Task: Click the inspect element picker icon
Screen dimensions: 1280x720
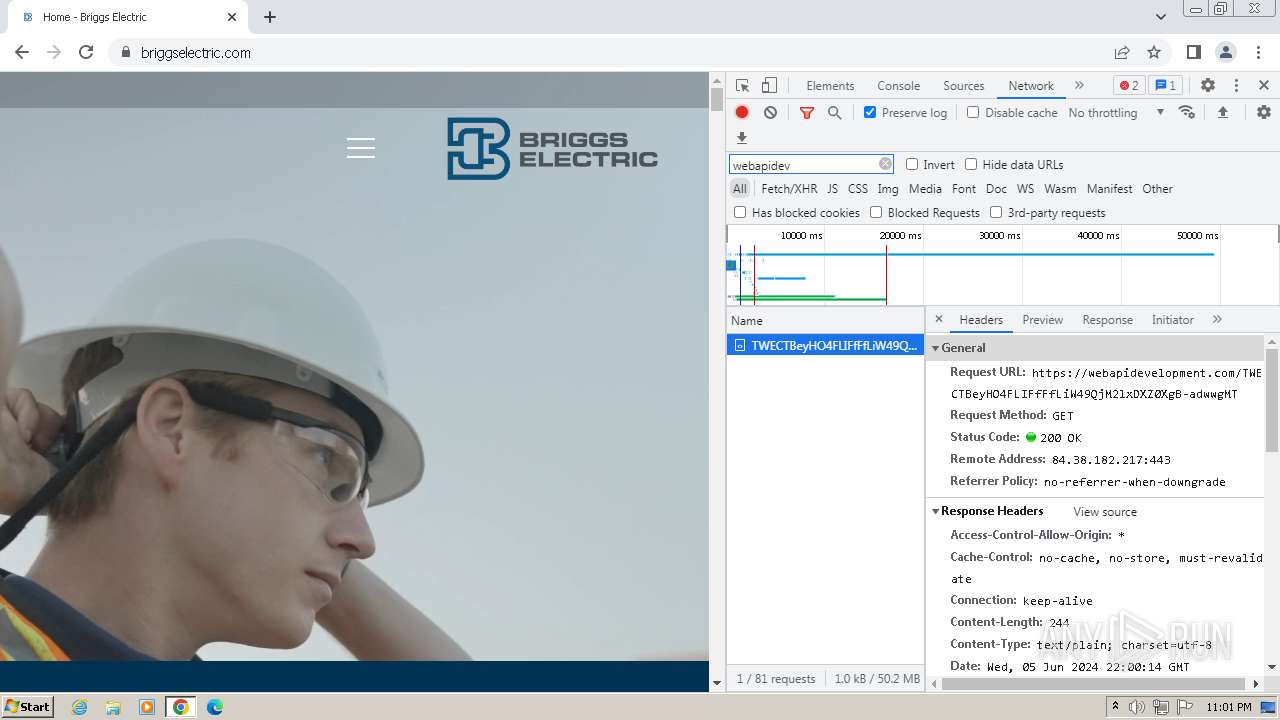Action: pos(742,85)
